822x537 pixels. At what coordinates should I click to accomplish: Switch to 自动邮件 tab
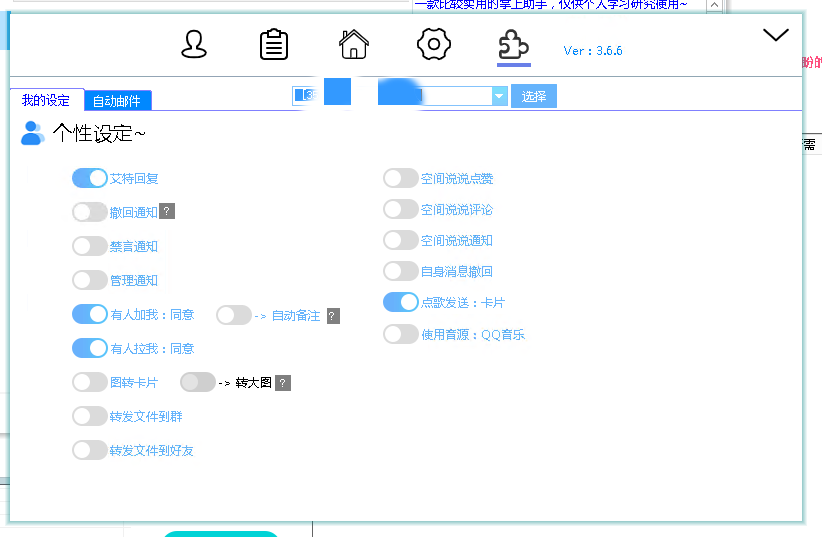(117, 101)
